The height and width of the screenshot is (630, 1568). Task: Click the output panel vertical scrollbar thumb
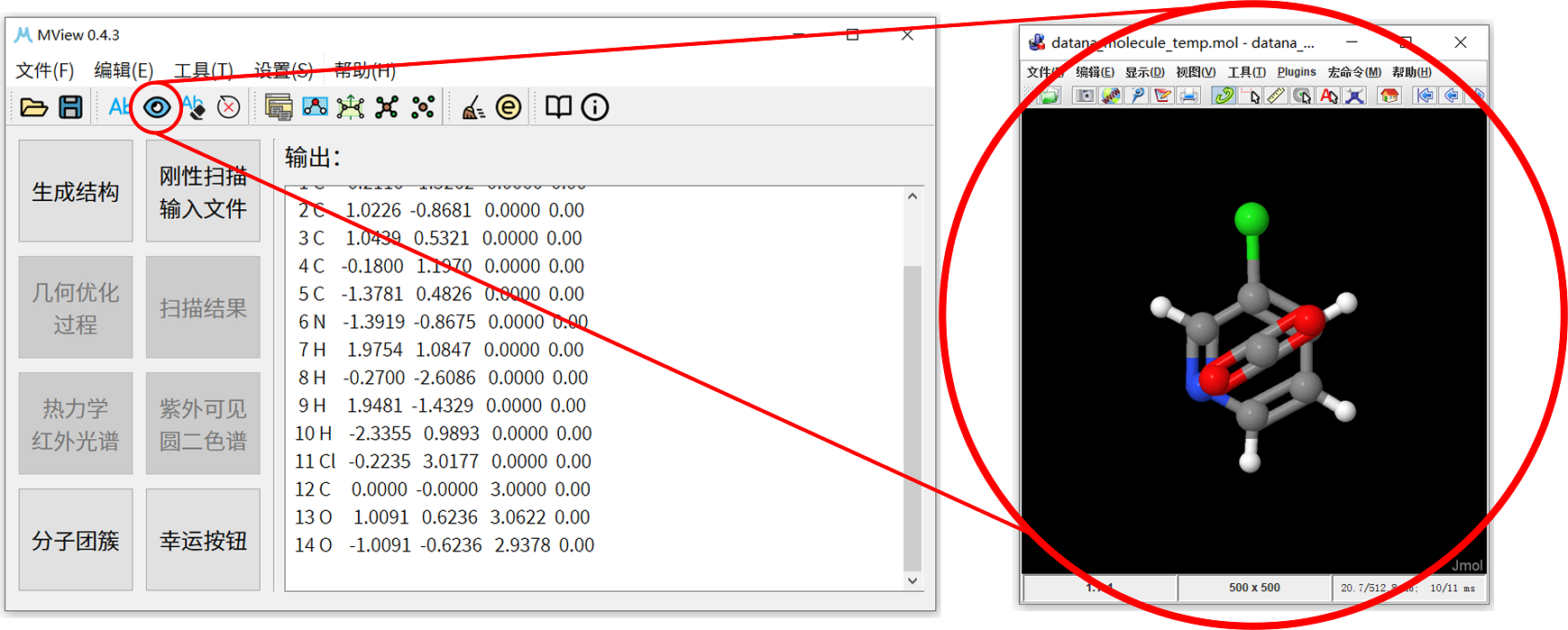pyautogui.click(x=912, y=418)
